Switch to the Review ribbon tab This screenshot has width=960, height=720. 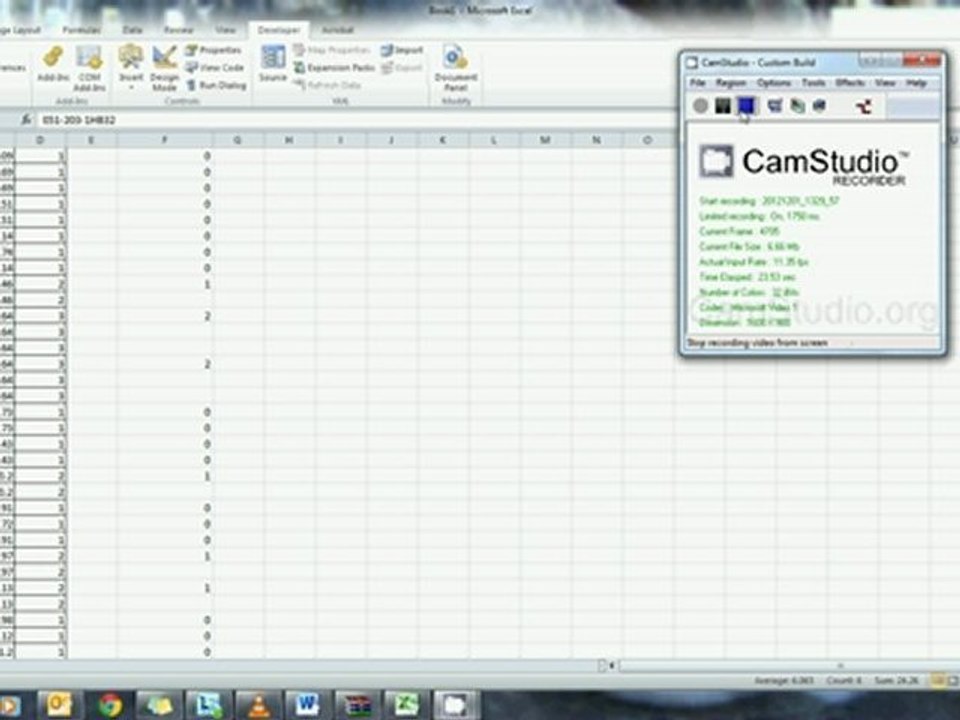(178, 29)
